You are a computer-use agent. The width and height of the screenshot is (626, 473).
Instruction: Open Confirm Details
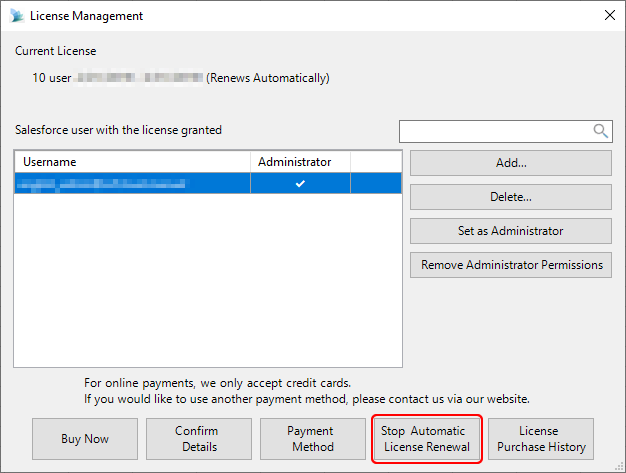[x=199, y=439]
